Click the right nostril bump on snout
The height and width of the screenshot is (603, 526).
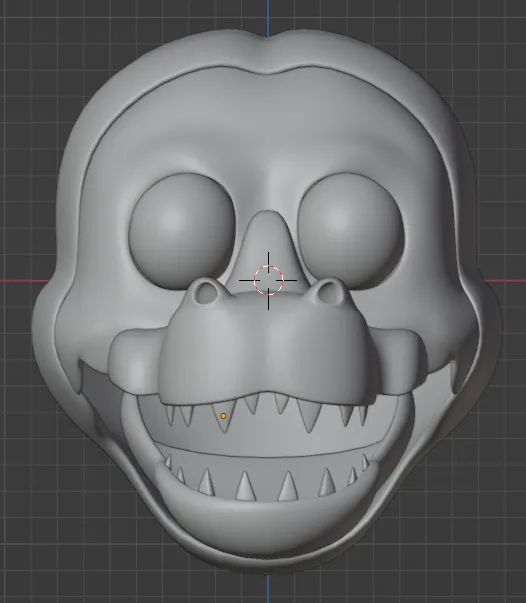click(331, 292)
